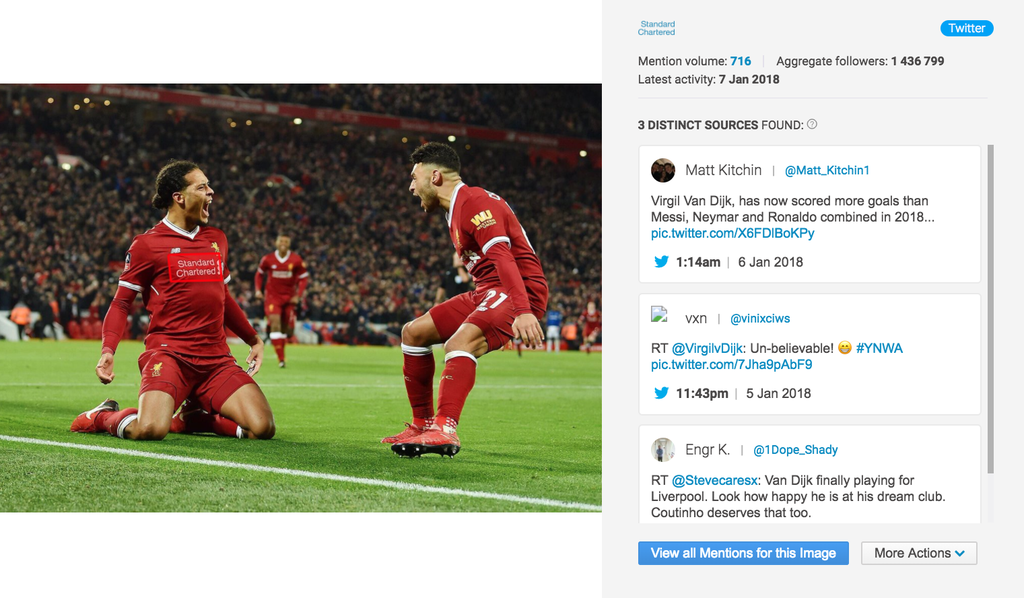Viewport: 1024px width, 598px height.
Task: Open mention volume count 716
Action: [741, 61]
